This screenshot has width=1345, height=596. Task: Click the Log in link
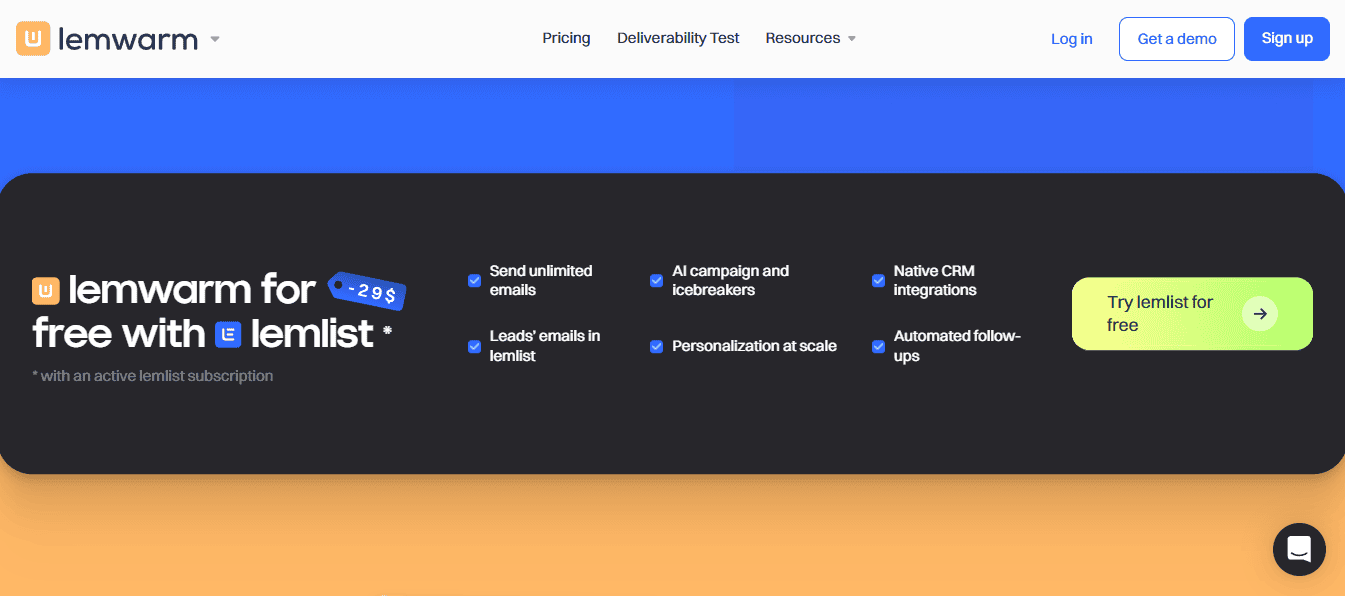coord(1071,39)
